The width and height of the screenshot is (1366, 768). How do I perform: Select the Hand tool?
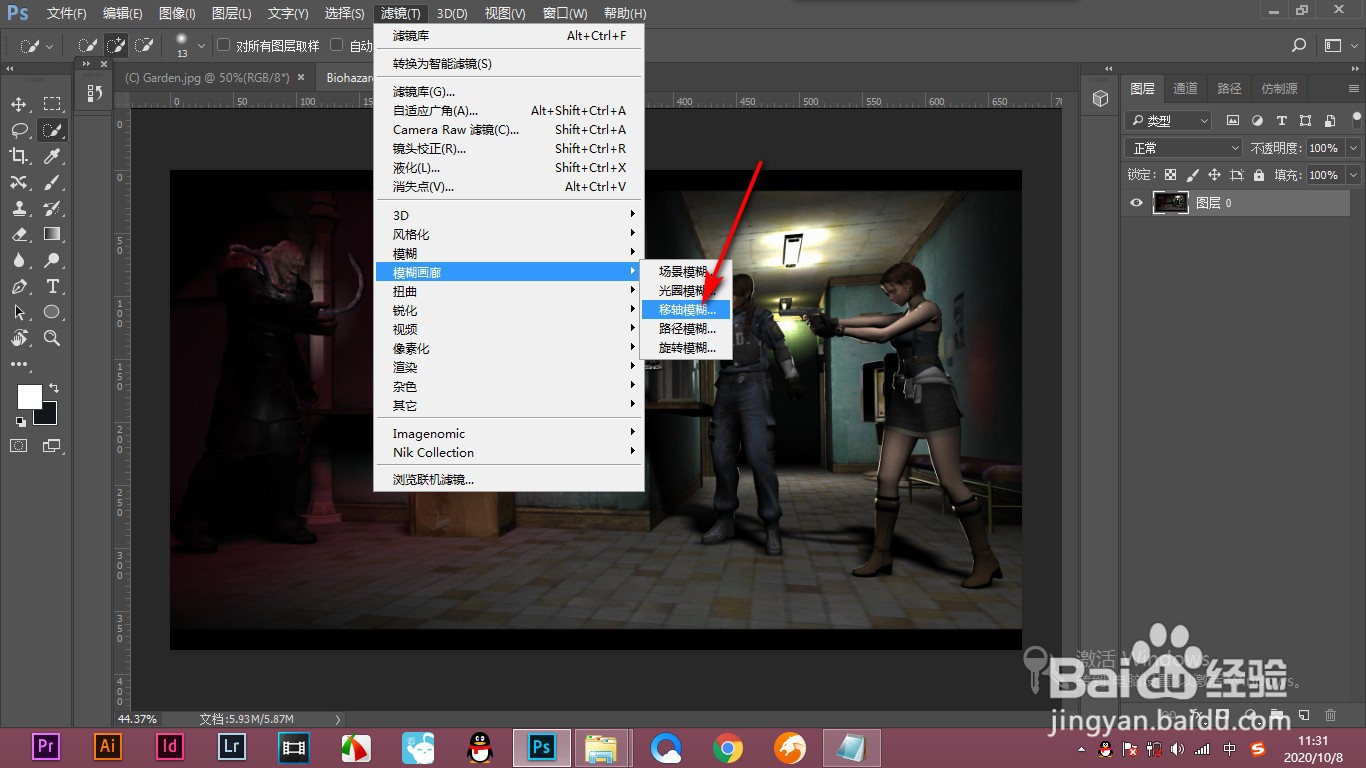pyautogui.click(x=19, y=338)
